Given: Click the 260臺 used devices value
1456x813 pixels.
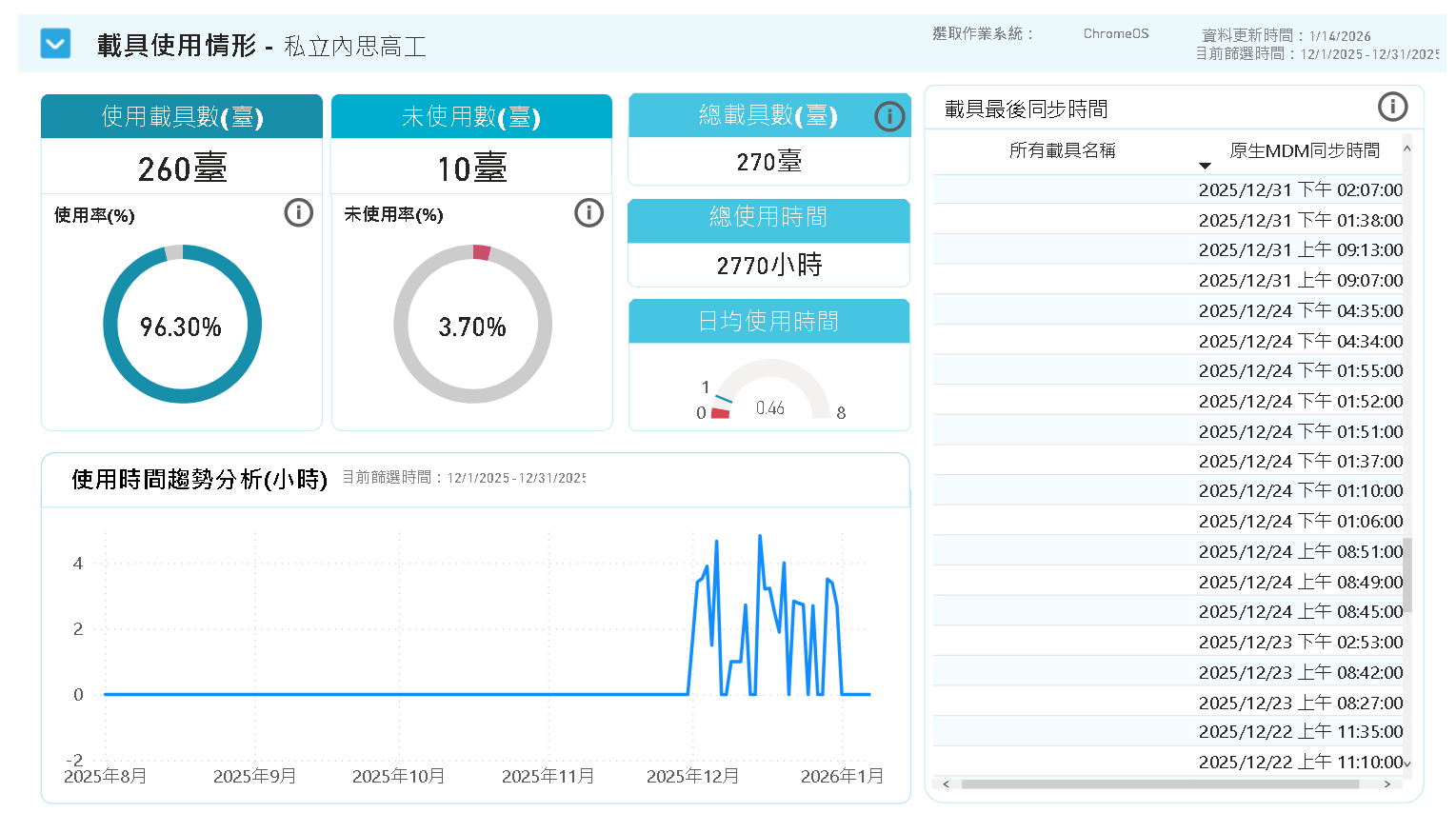Looking at the screenshot, I should [182, 169].
